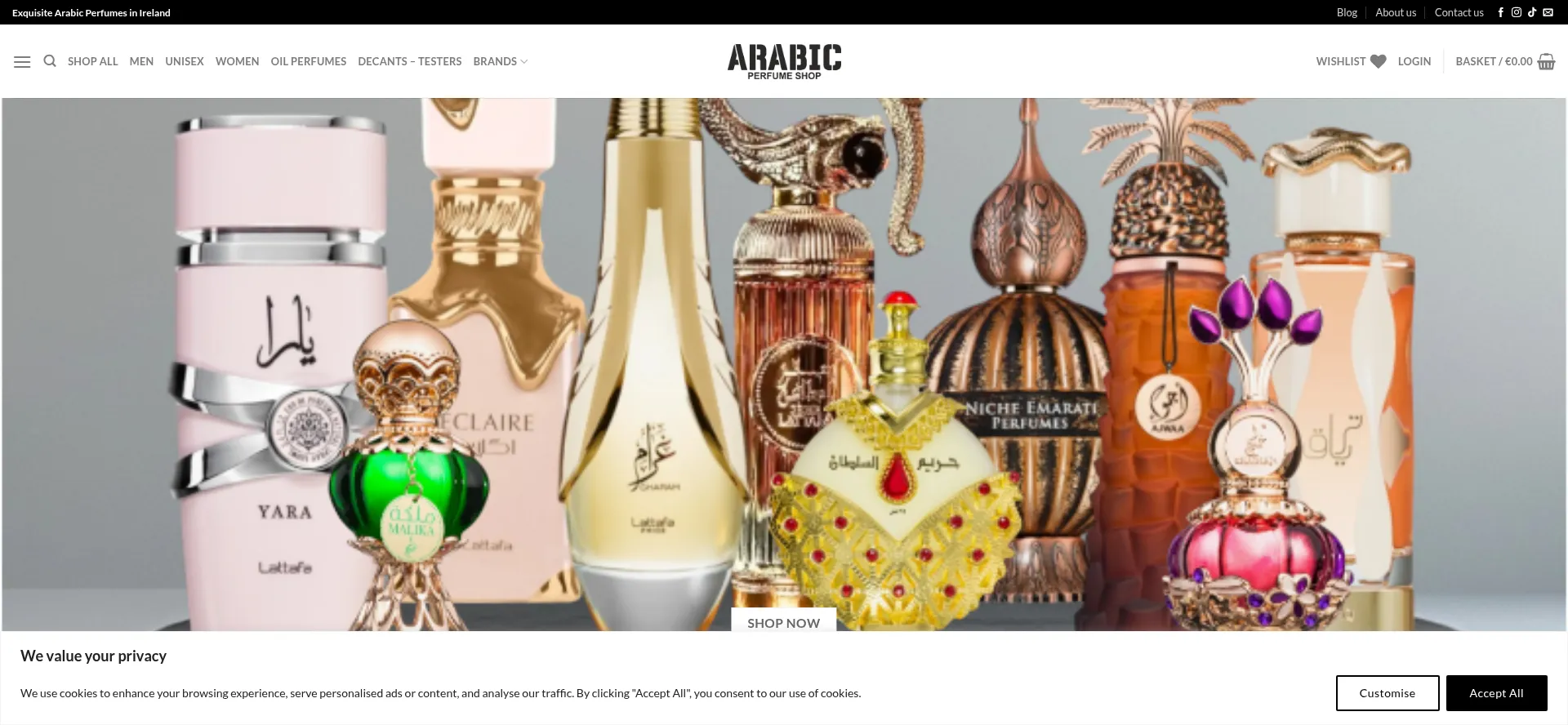Open the basket cart icon
The width and height of the screenshot is (1568, 725).
(x=1546, y=61)
